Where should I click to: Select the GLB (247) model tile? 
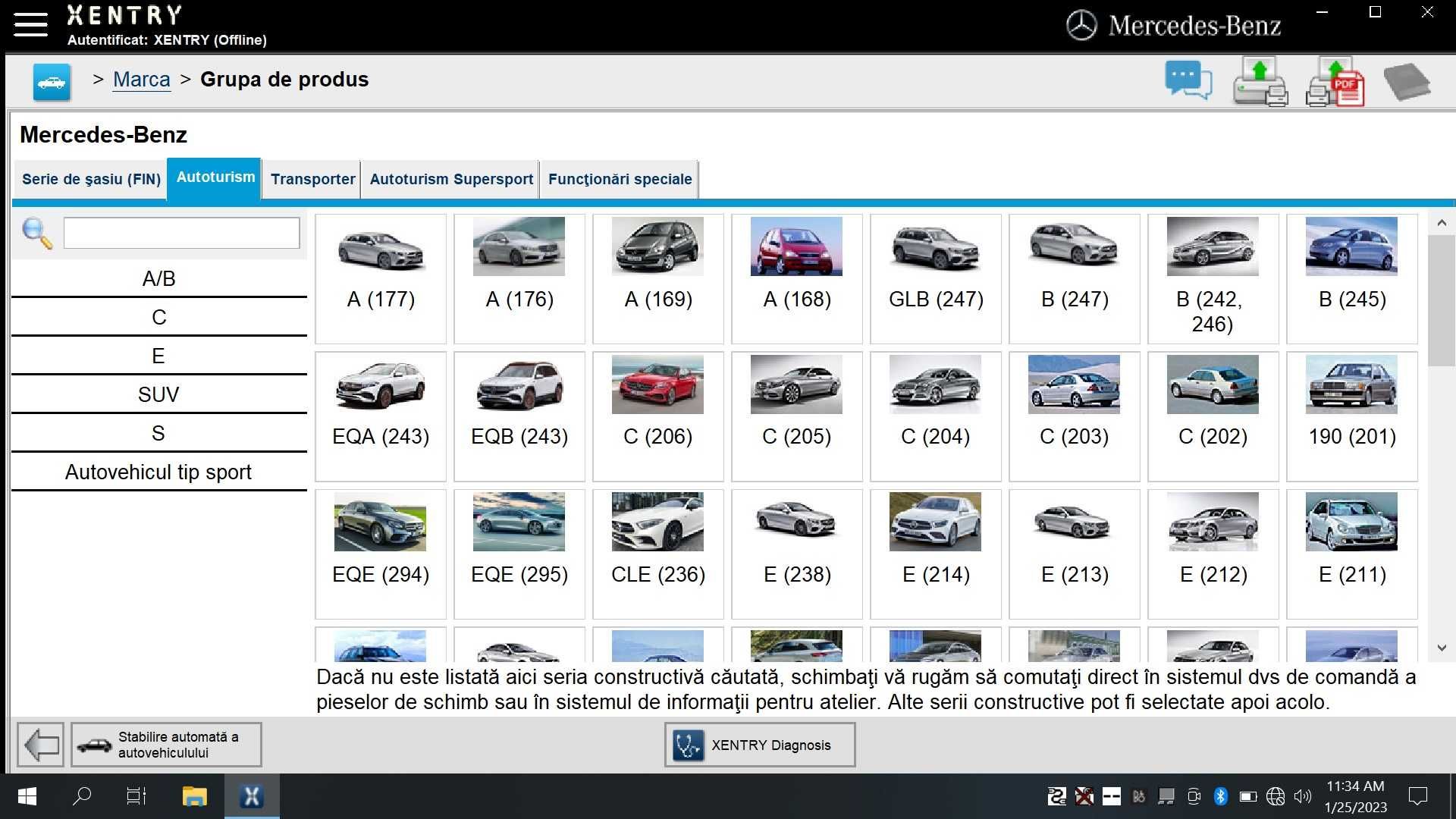(x=936, y=279)
